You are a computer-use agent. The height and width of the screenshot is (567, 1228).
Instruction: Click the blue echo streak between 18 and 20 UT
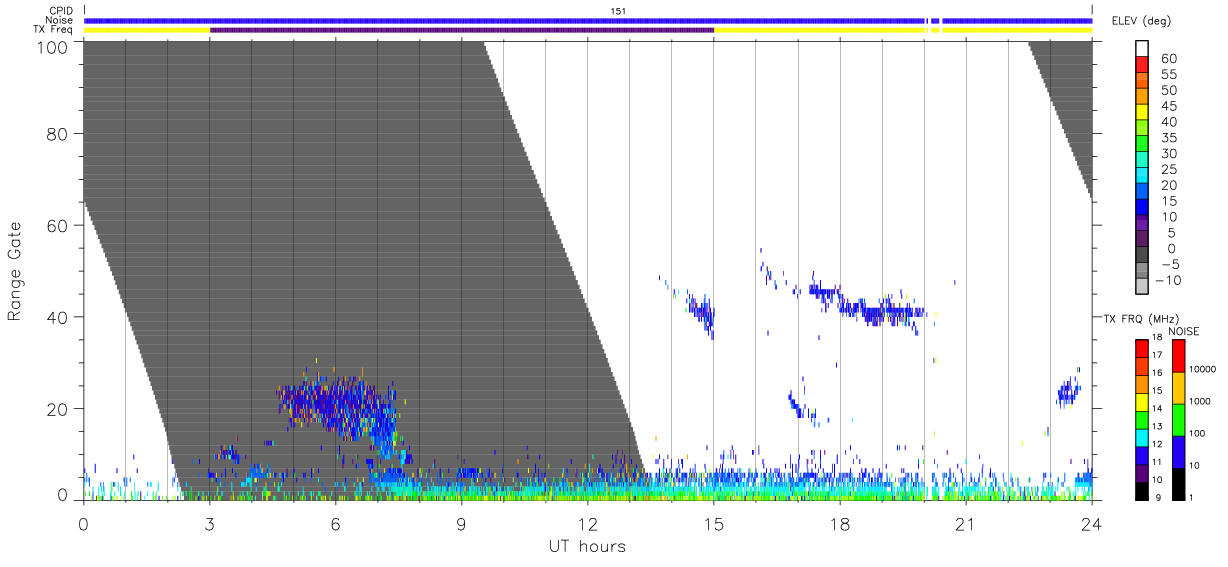(x=882, y=309)
